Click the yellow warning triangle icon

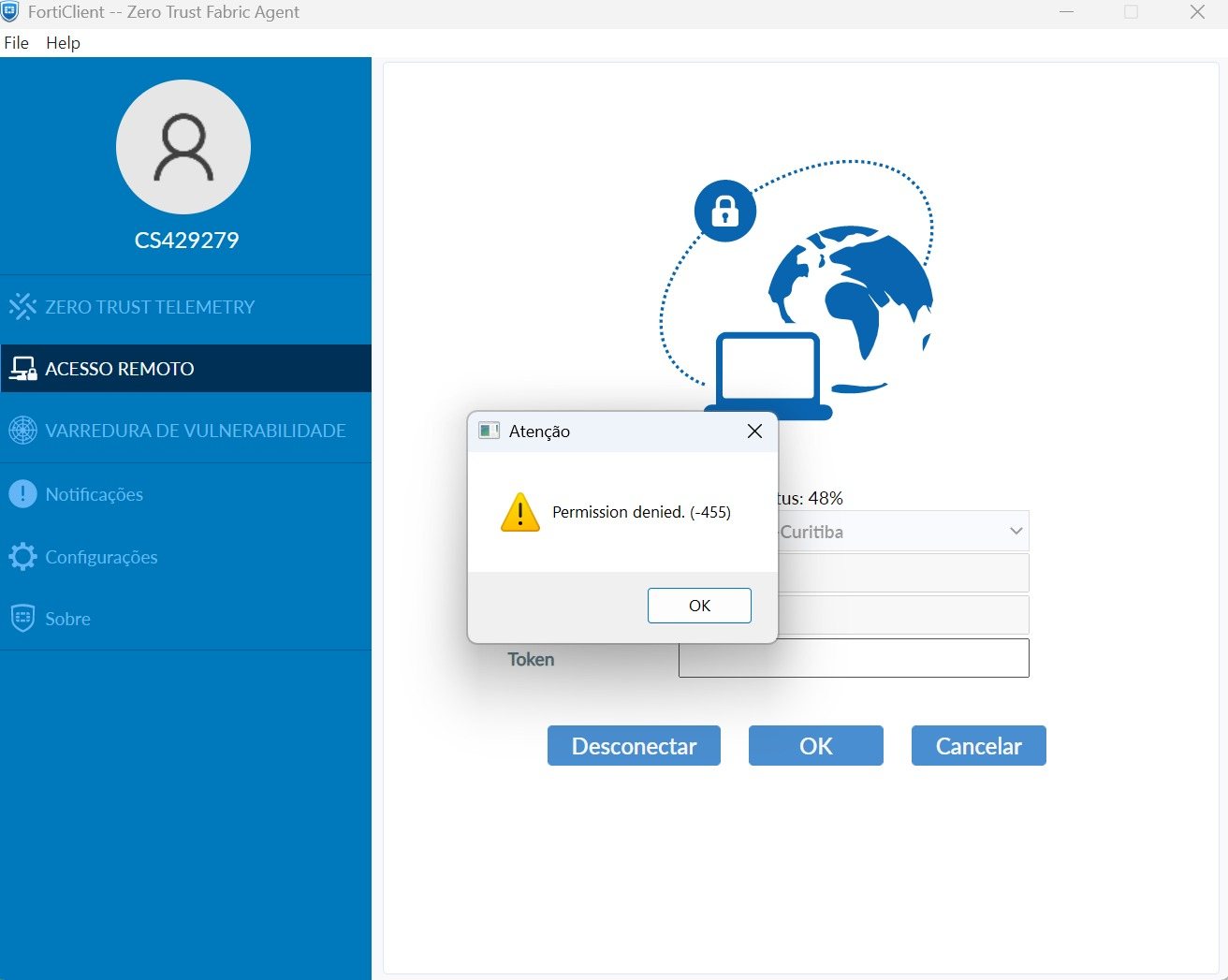[x=520, y=513]
